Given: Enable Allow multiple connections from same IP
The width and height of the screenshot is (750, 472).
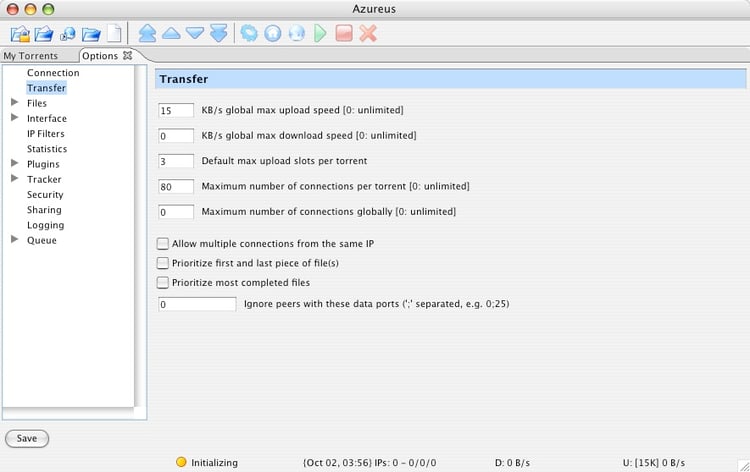Looking at the screenshot, I should pyautogui.click(x=163, y=244).
